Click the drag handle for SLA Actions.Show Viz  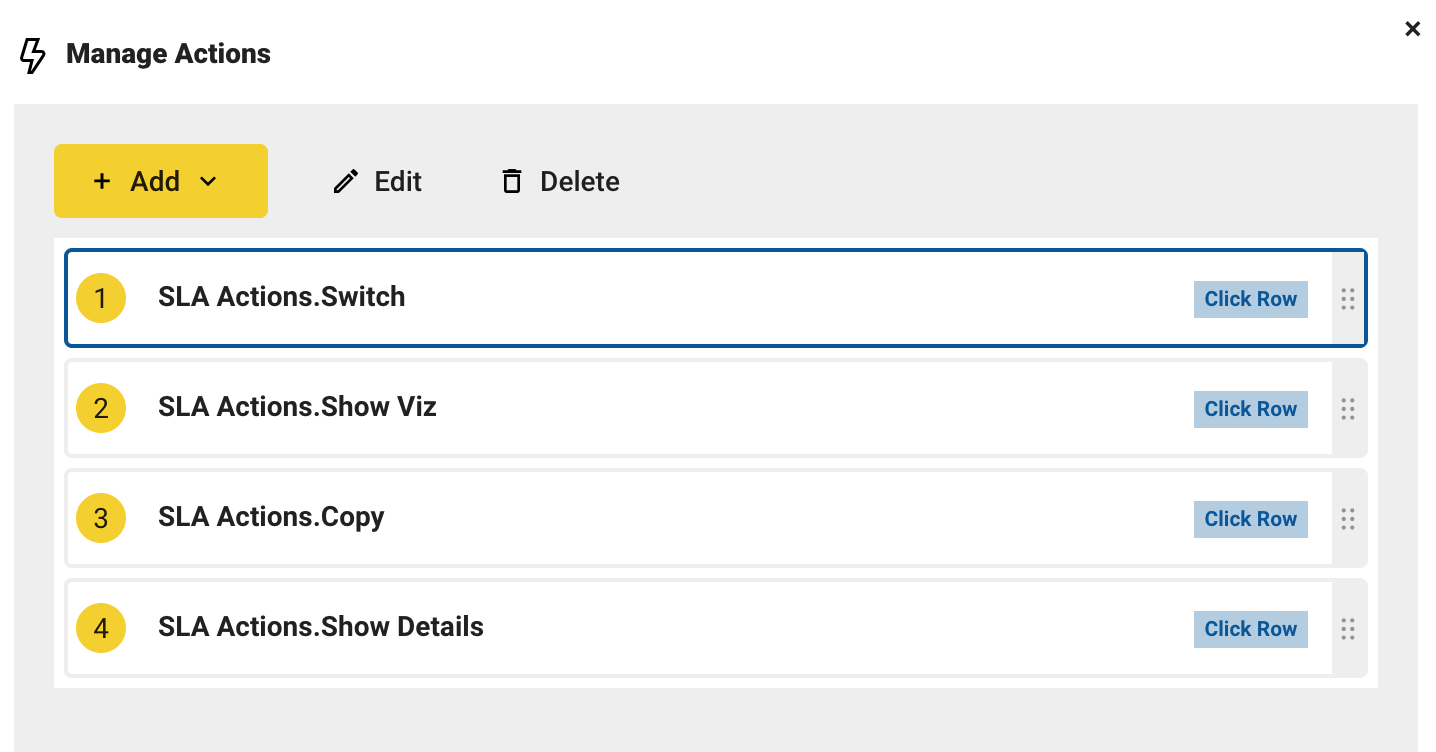[x=1347, y=408]
